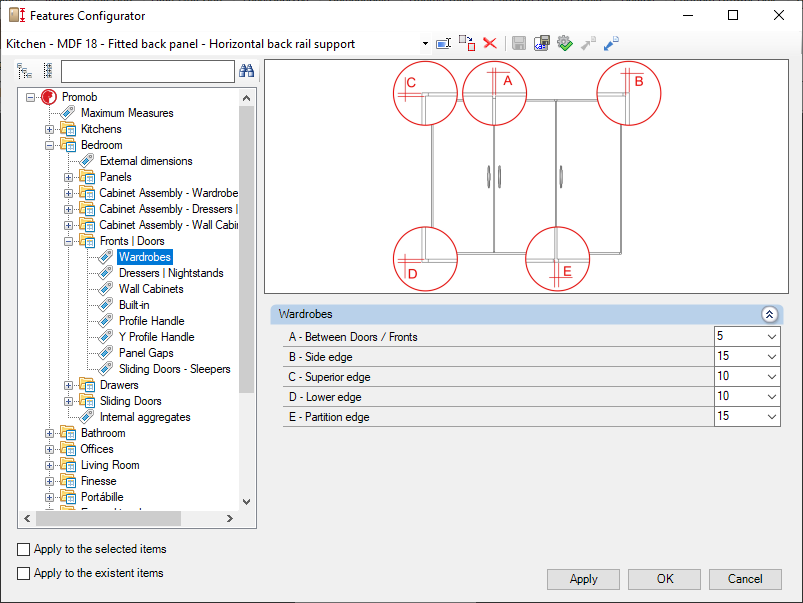Check Apply to the existent items

click(24, 573)
